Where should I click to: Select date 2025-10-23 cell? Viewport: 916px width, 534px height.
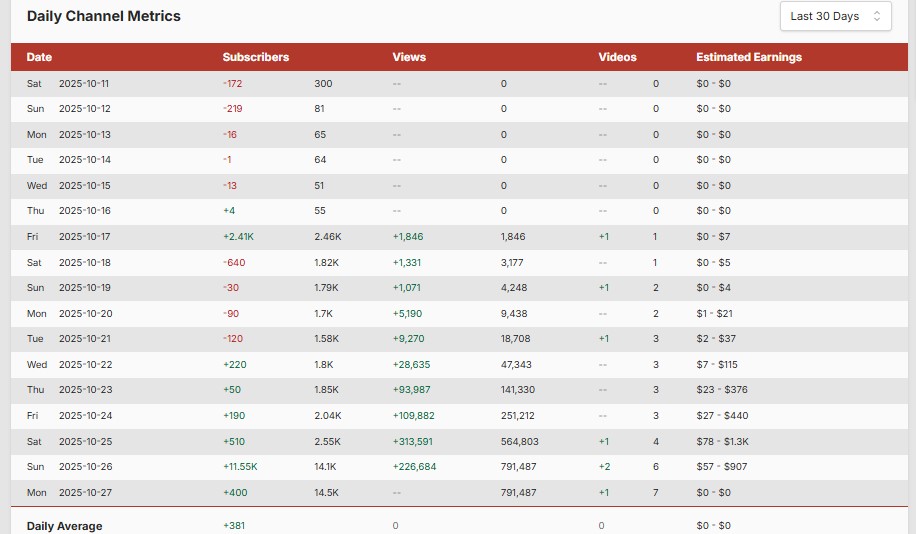pos(85,389)
